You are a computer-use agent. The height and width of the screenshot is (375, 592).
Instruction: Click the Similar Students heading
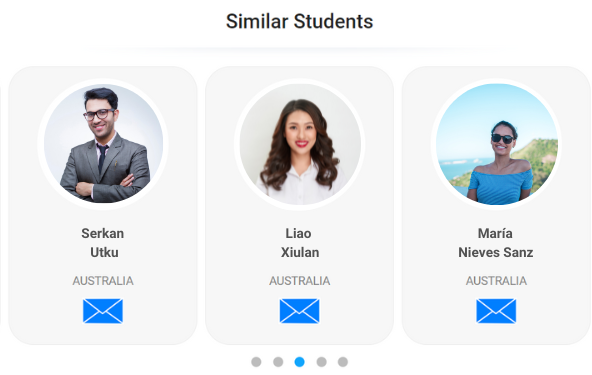click(x=299, y=22)
